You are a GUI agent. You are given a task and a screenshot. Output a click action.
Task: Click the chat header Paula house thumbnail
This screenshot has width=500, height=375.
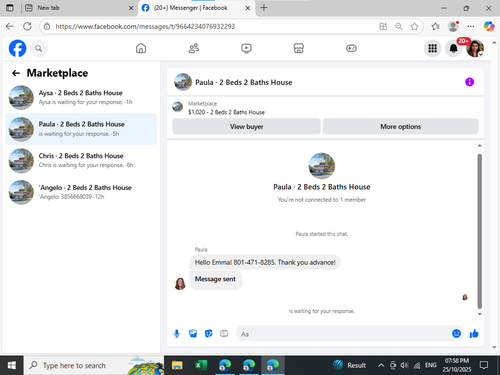(x=183, y=82)
